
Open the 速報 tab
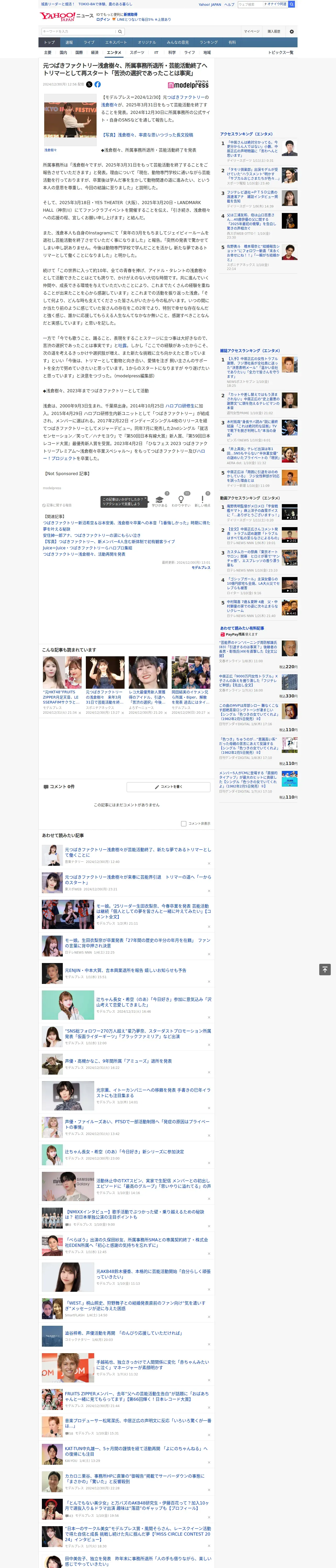click(x=69, y=43)
